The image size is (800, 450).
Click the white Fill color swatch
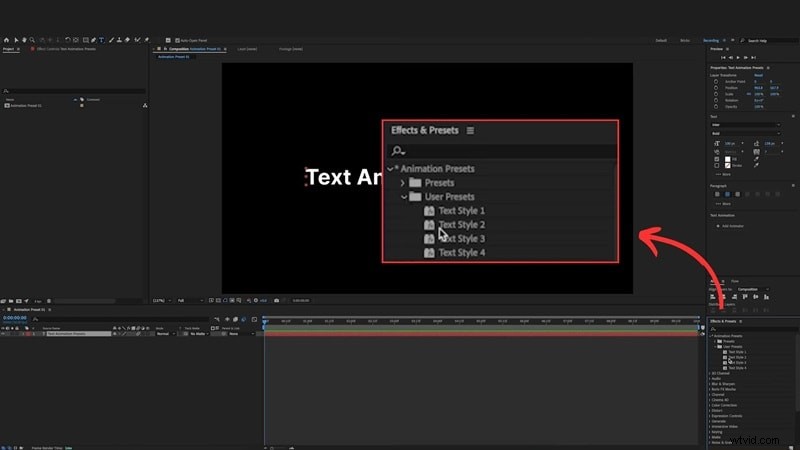click(x=728, y=159)
